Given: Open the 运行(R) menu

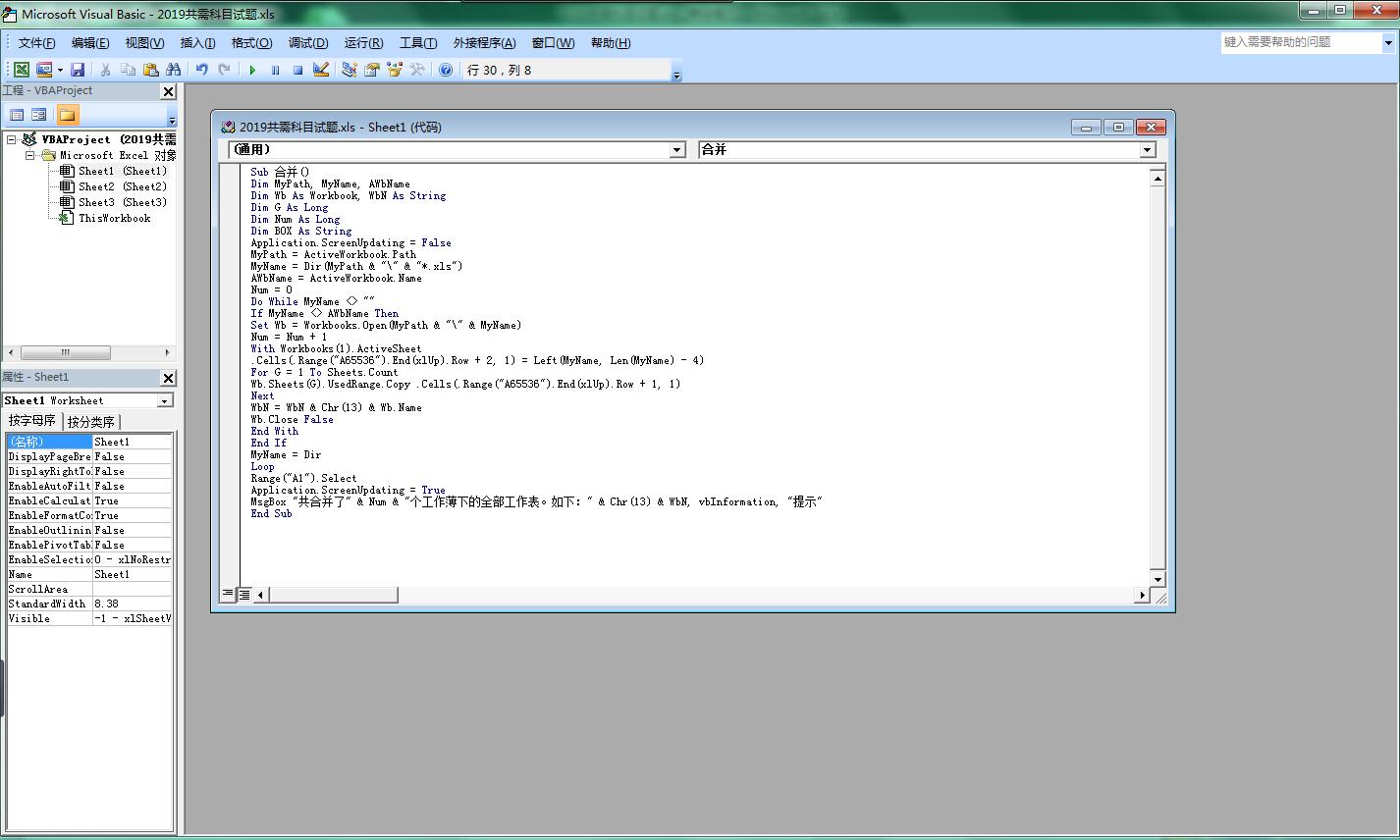Looking at the screenshot, I should (x=363, y=42).
